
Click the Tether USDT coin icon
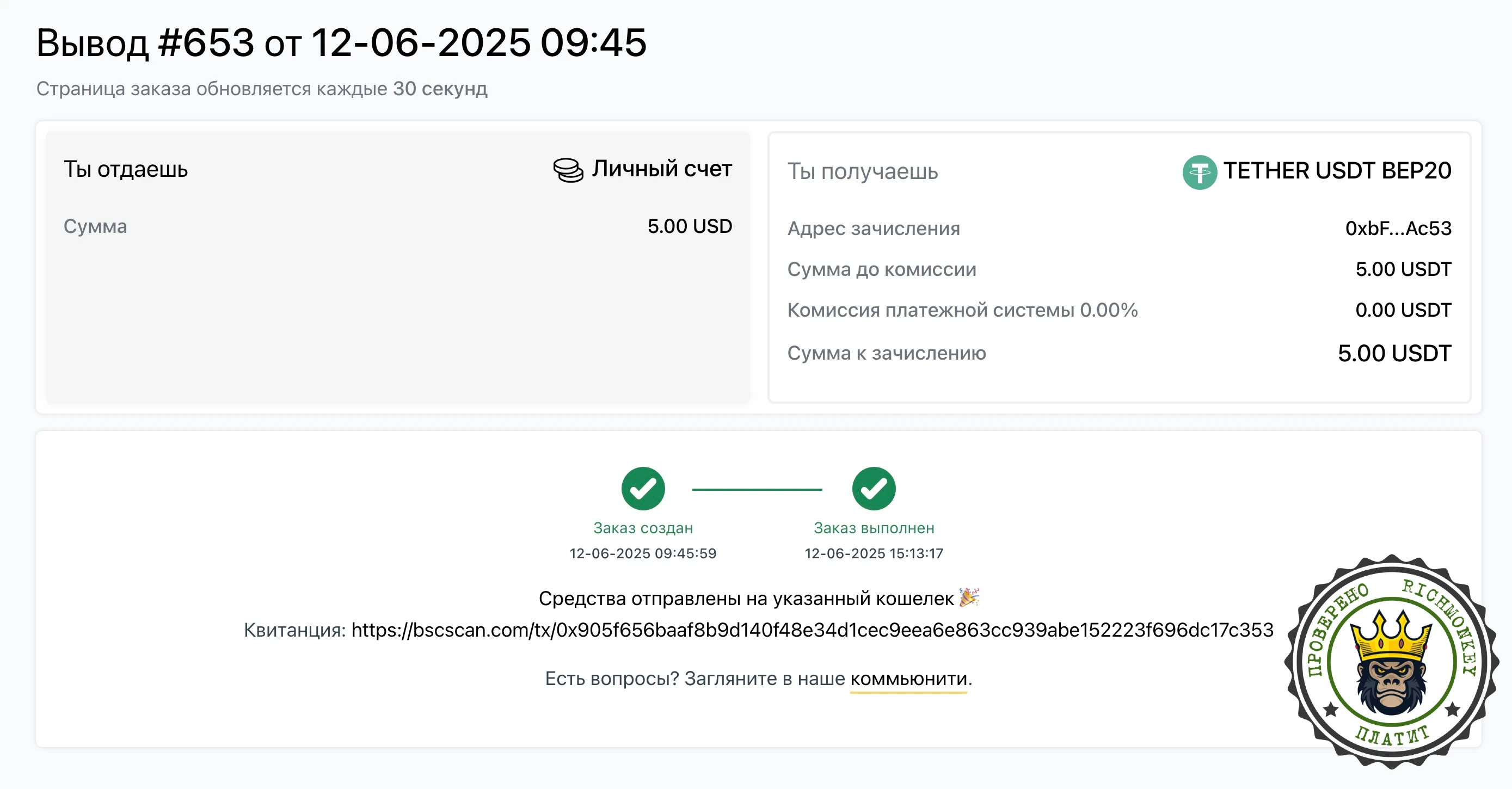click(x=1199, y=172)
